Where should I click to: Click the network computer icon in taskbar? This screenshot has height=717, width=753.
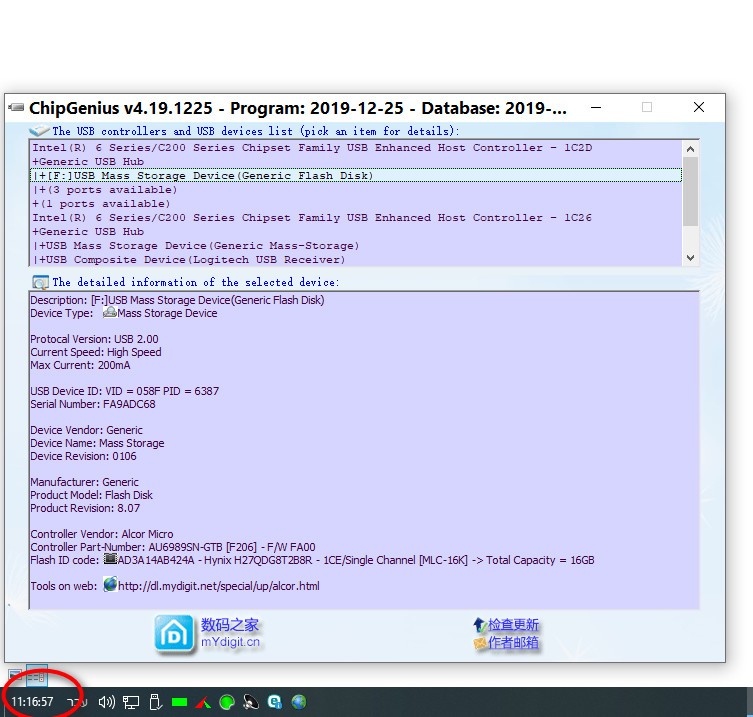tap(131, 702)
